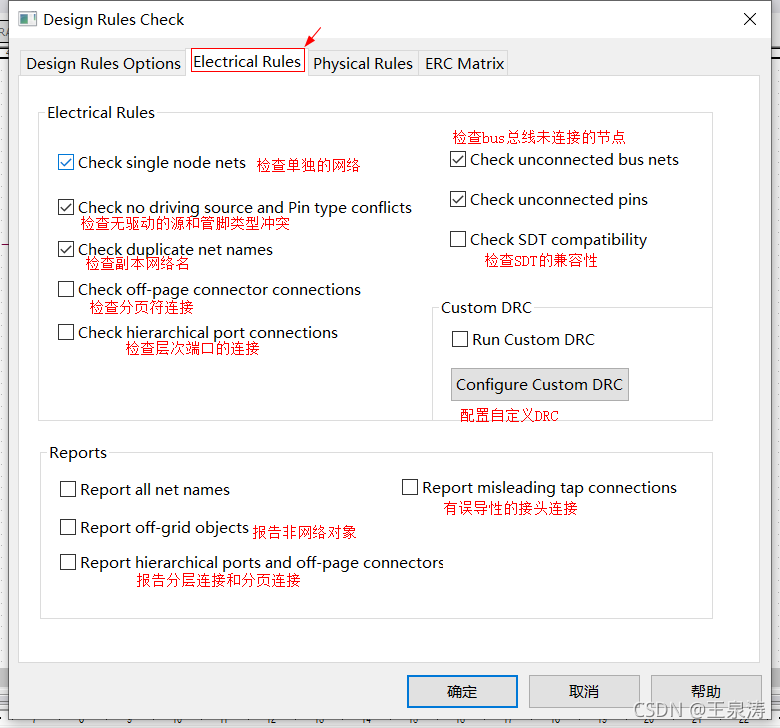Click the 确定 confirm button
Screen dimensions: 780x728
click(462, 691)
